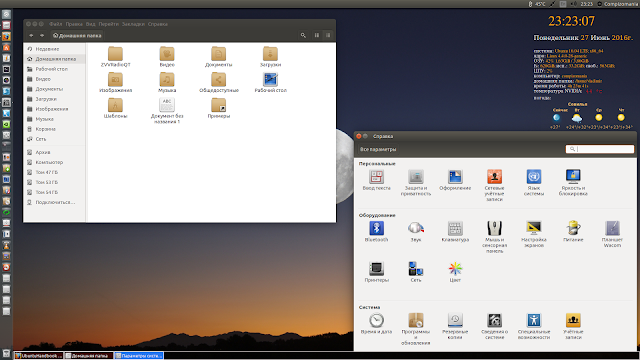640x360 pixels.
Task: Switch to Параметры системы taskbar window
Action: click(139, 356)
